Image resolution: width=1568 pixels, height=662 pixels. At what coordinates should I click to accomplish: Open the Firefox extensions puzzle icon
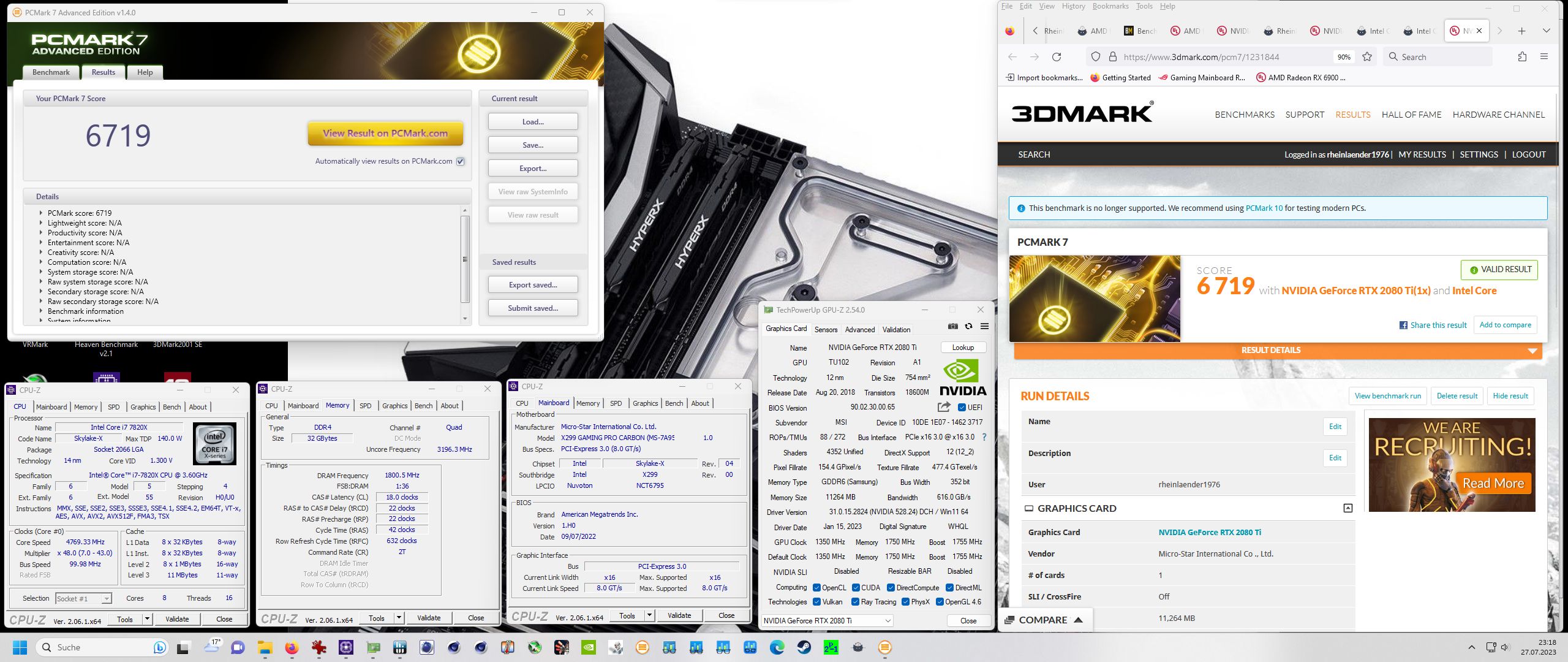(x=1522, y=57)
